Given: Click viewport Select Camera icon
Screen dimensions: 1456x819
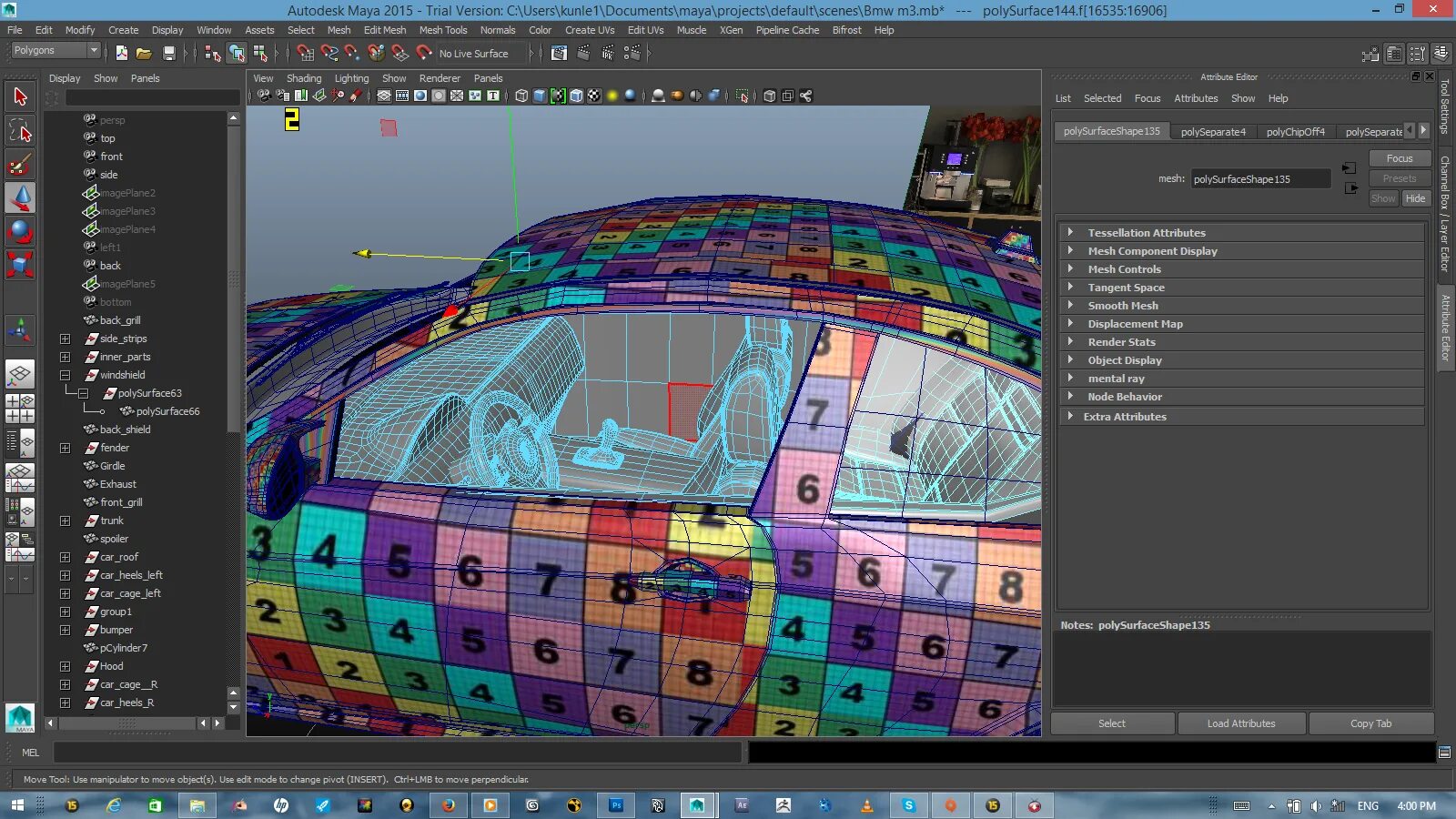Looking at the screenshot, I should [264, 96].
